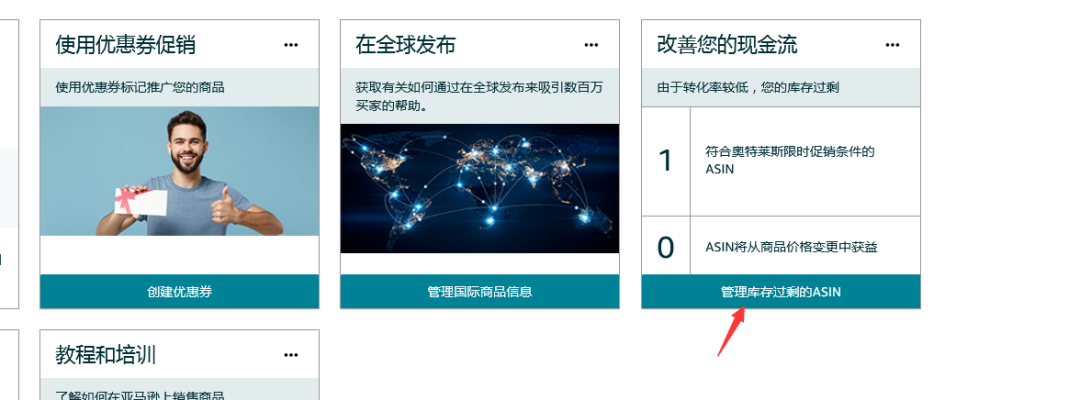Click the text 使用优惠券标记推广您的商品

tap(140, 87)
